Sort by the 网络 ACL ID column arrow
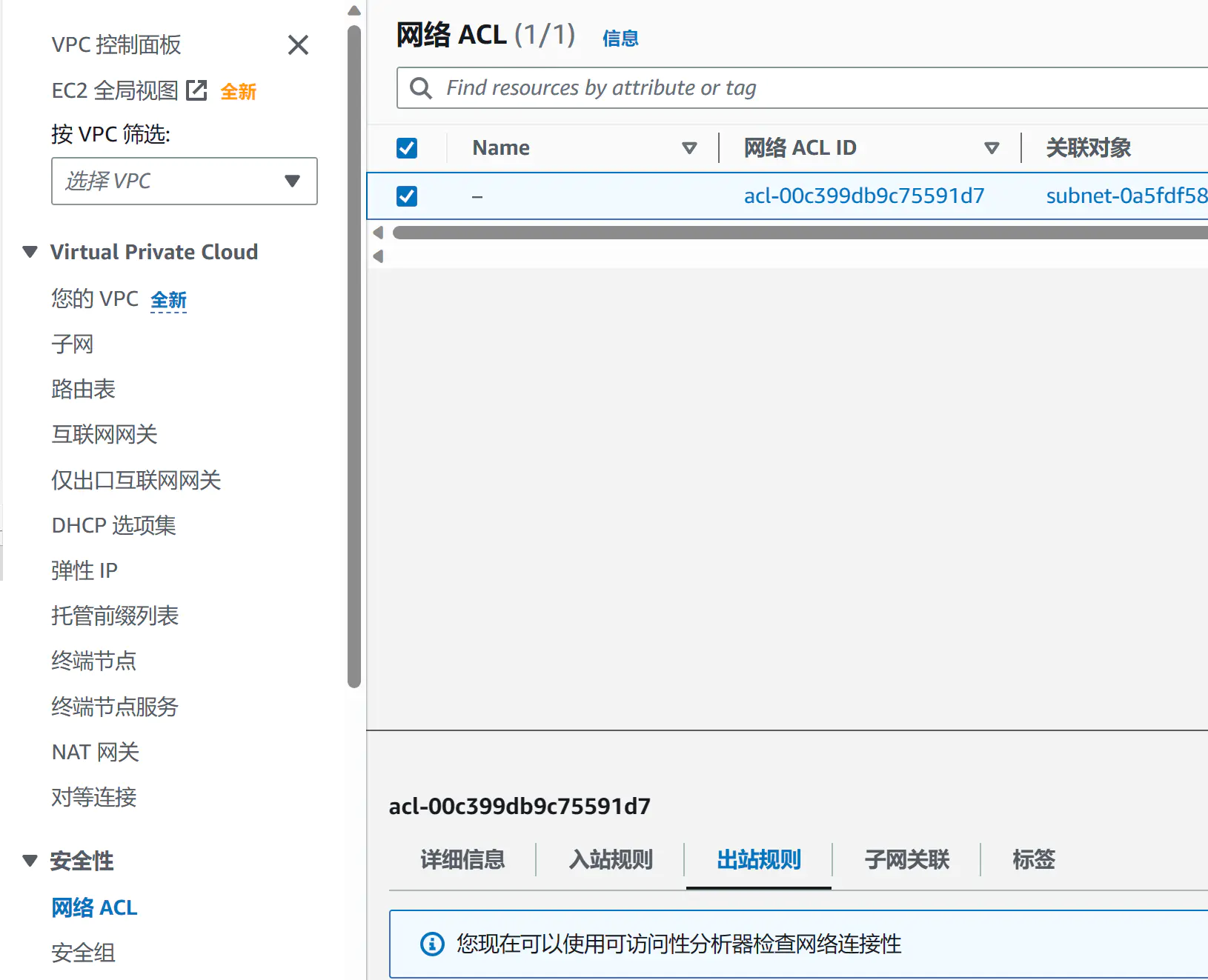The width and height of the screenshot is (1208, 980). point(992,148)
